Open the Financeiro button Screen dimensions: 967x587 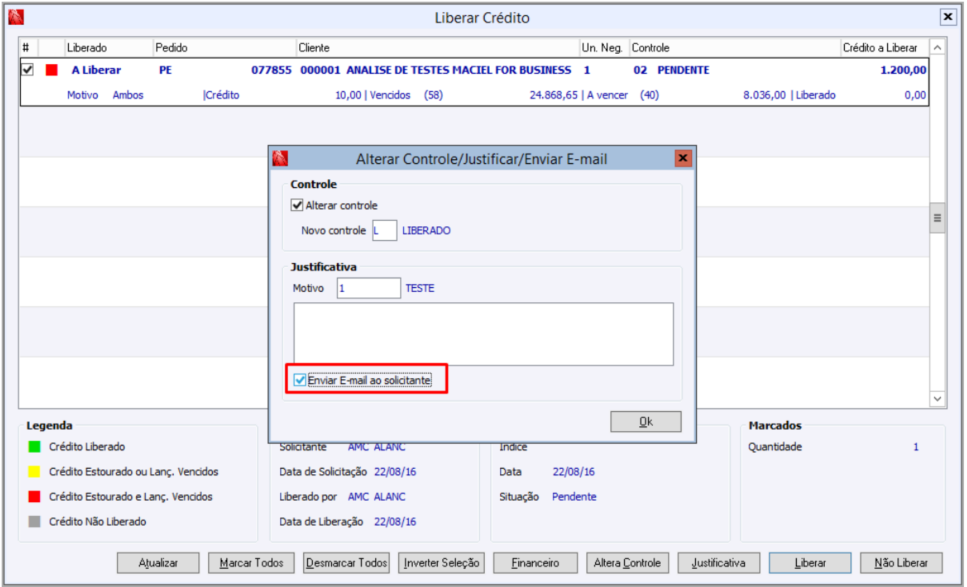coord(535,563)
